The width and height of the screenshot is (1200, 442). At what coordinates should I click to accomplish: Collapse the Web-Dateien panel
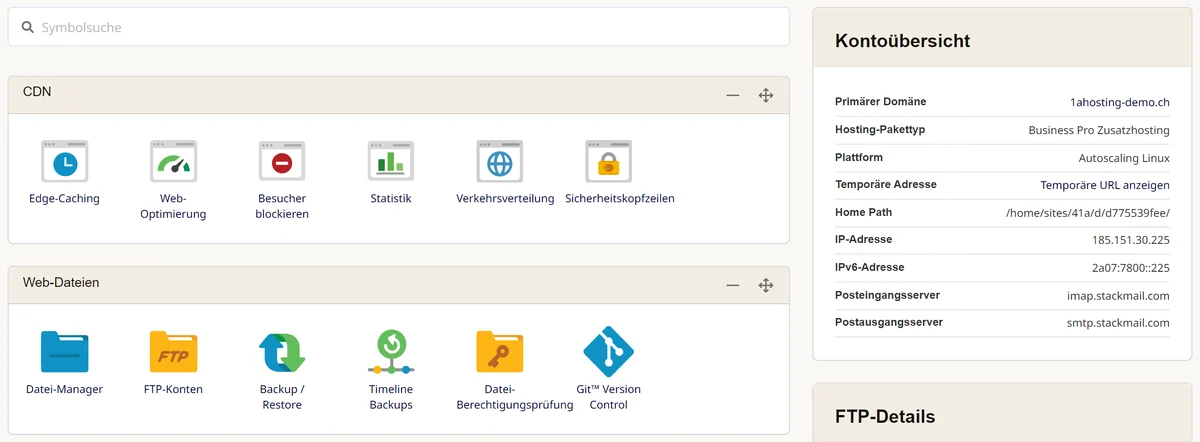coord(733,285)
